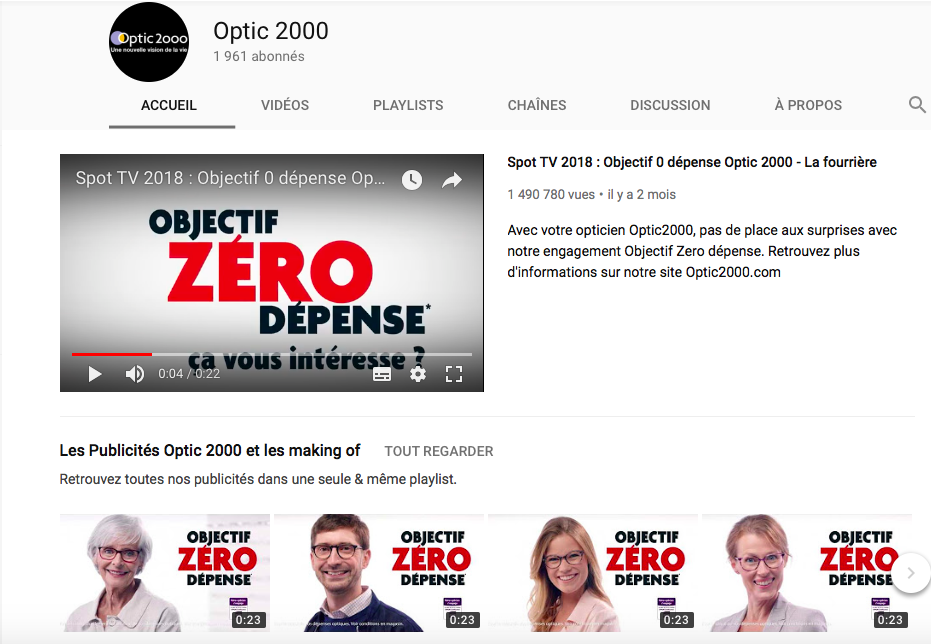This screenshot has width=931, height=644.
Task: Click the '1 961 abonnés' subscriber count
Action: click(259, 56)
